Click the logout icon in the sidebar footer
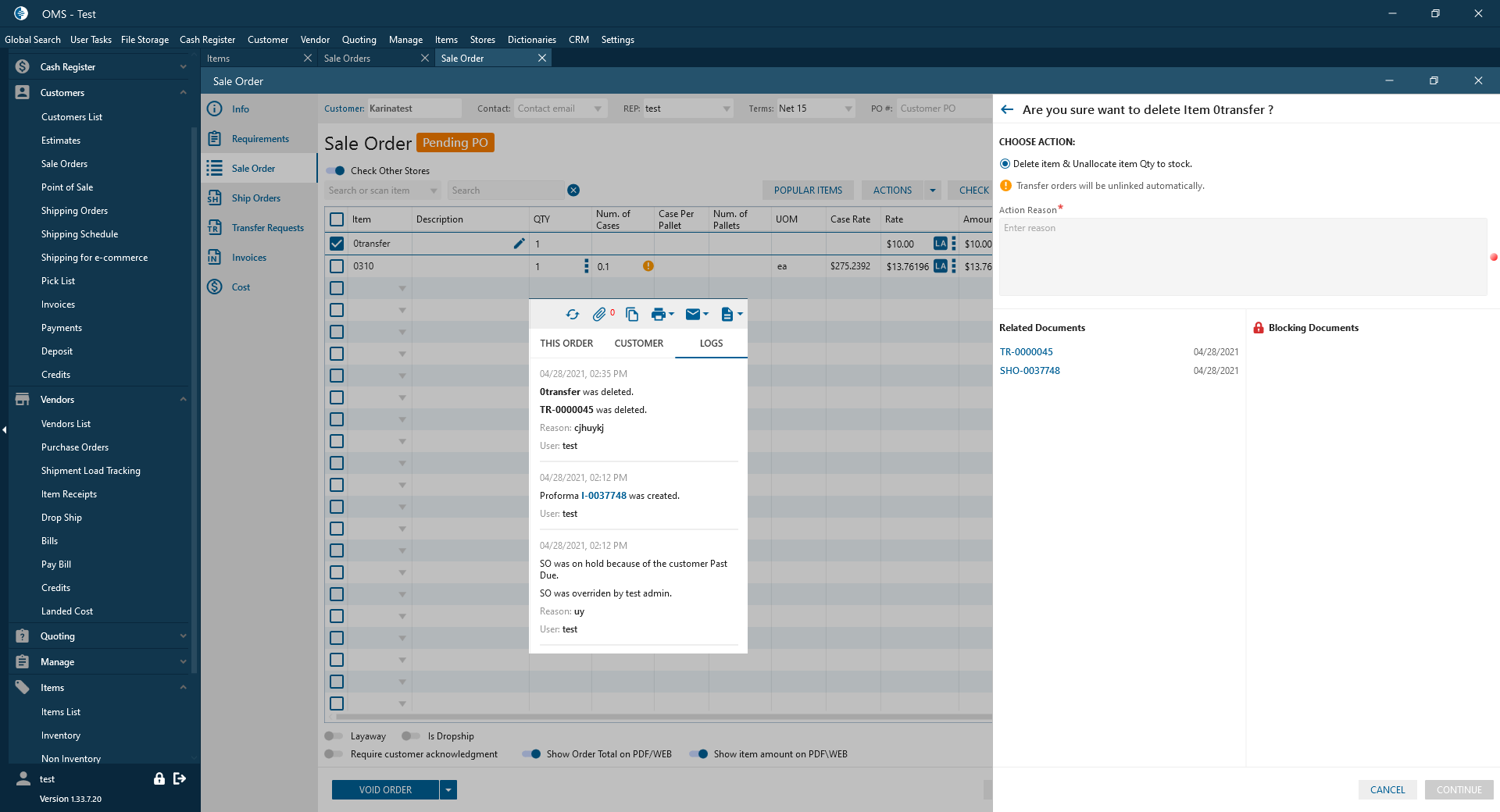 tap(180, 778)
